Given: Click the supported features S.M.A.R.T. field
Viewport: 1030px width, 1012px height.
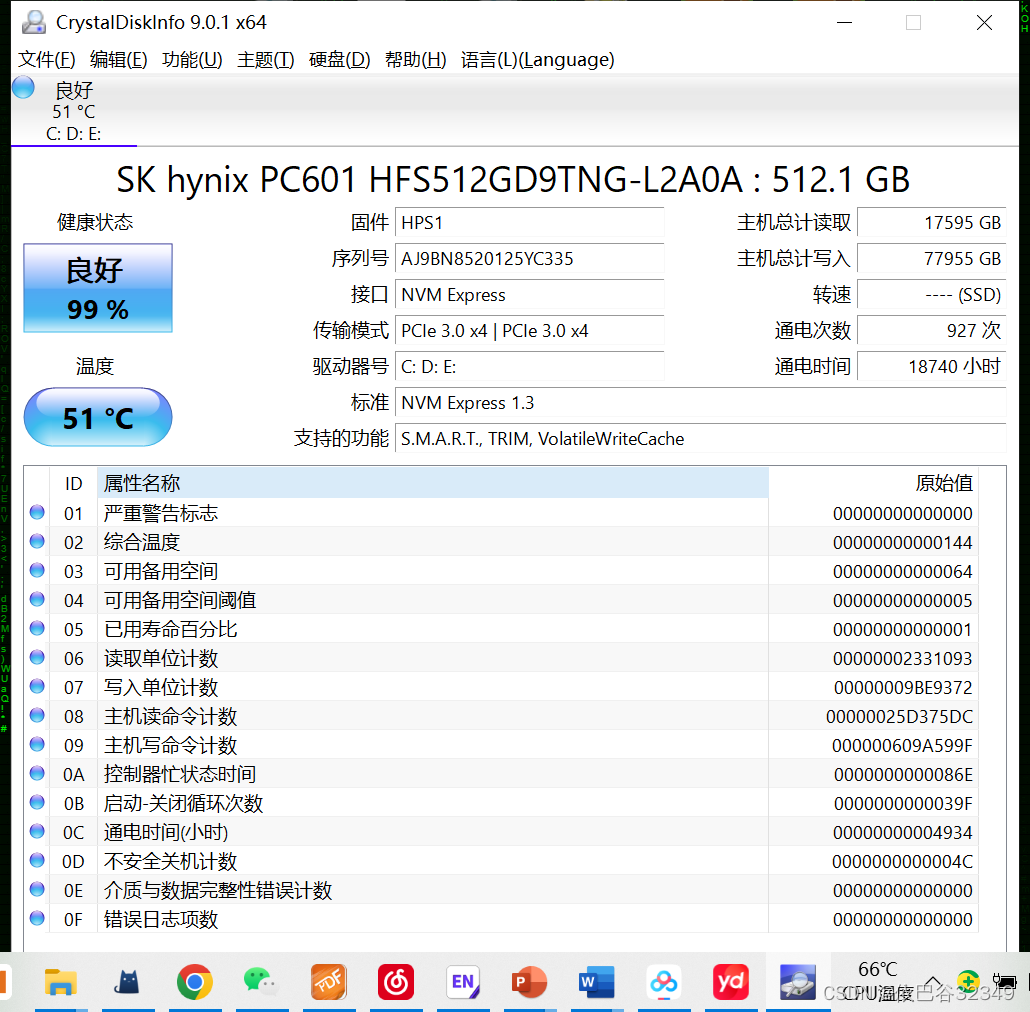Looking at the screenshot, I should tap(700, 439).
